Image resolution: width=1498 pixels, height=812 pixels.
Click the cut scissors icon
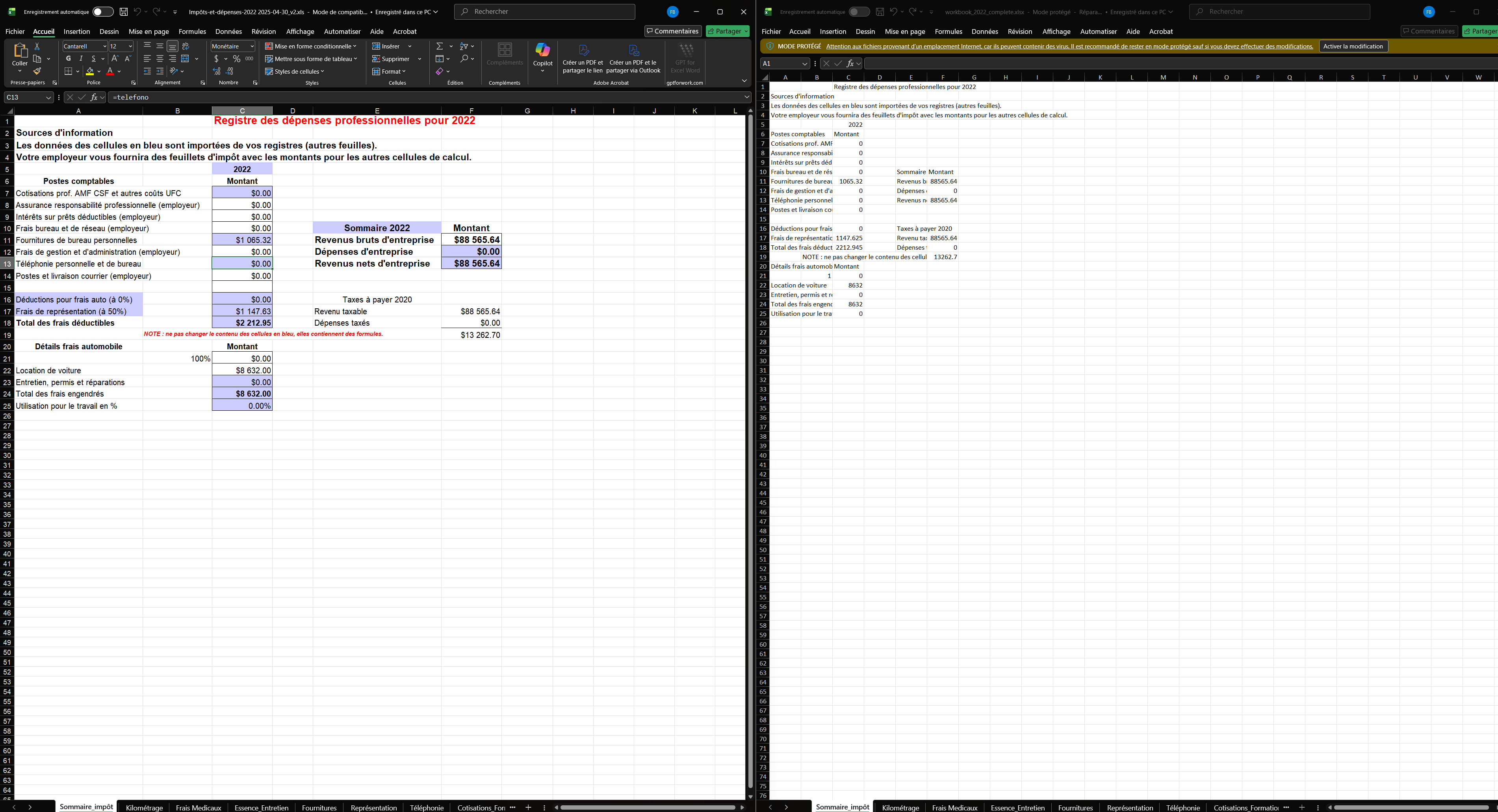click(x=37, y=46)
